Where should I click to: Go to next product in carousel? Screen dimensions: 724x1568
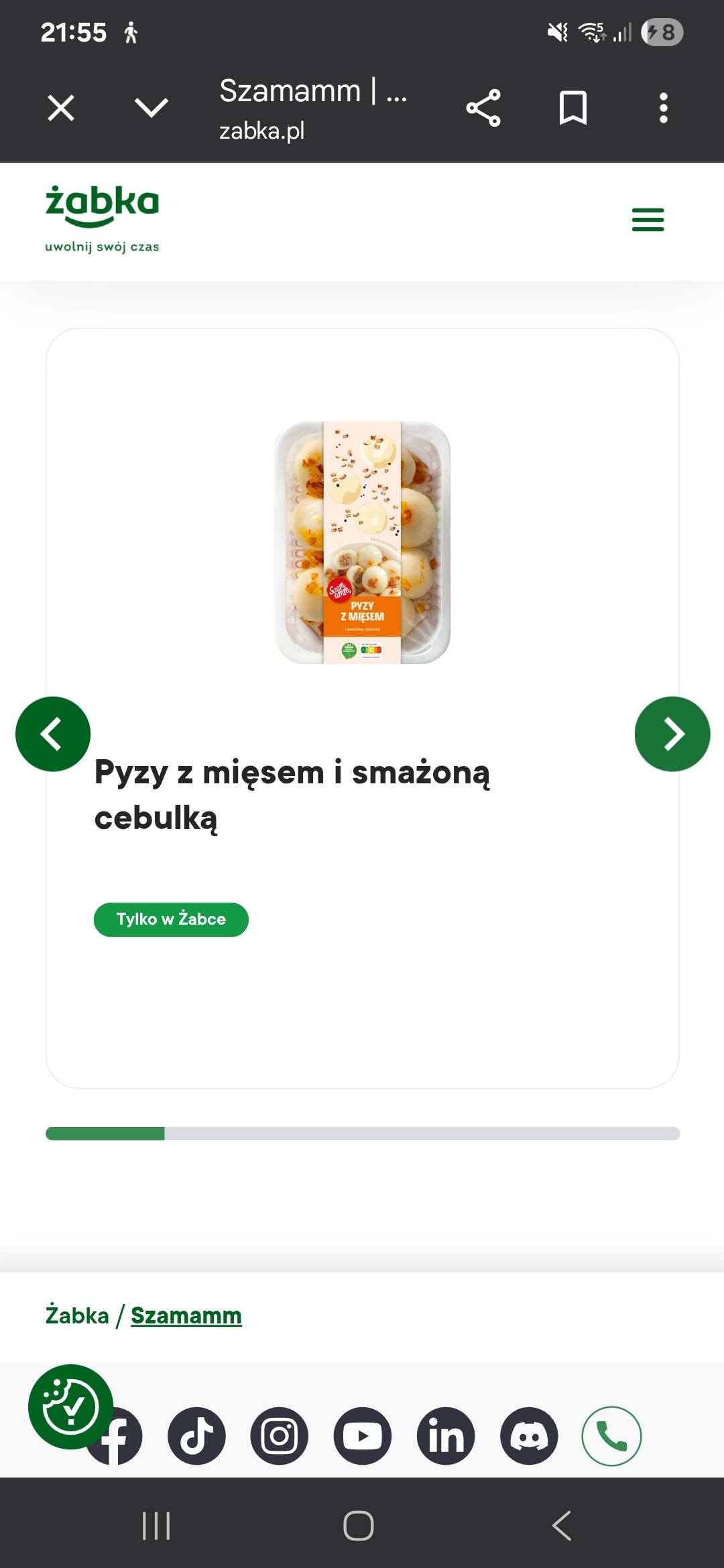click(672, 734)
